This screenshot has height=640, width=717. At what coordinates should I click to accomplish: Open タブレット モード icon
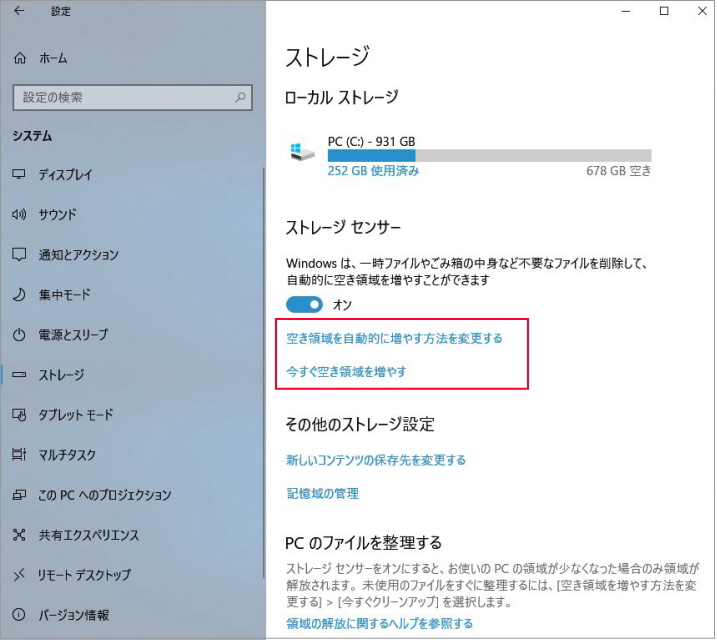click(x=19, y=415)
